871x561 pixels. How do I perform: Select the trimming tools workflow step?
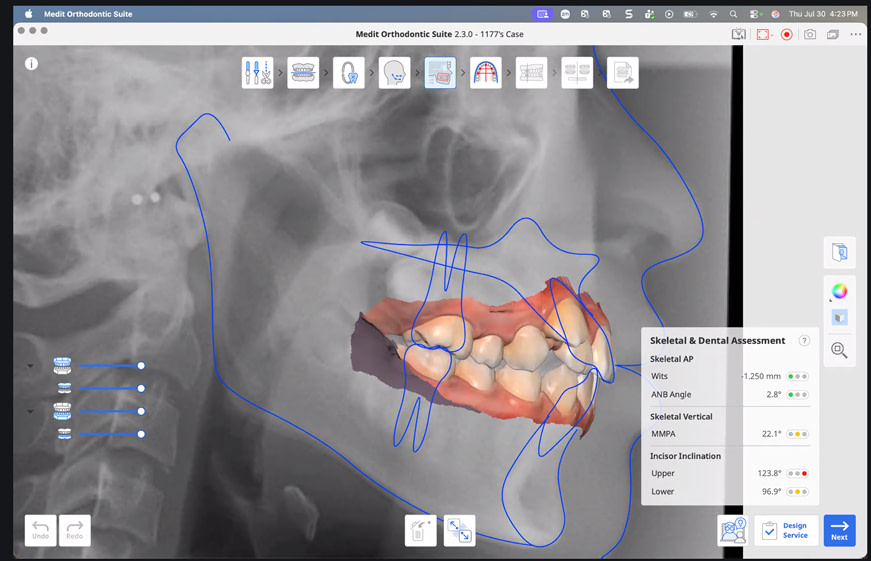click(x=257, y=73)
